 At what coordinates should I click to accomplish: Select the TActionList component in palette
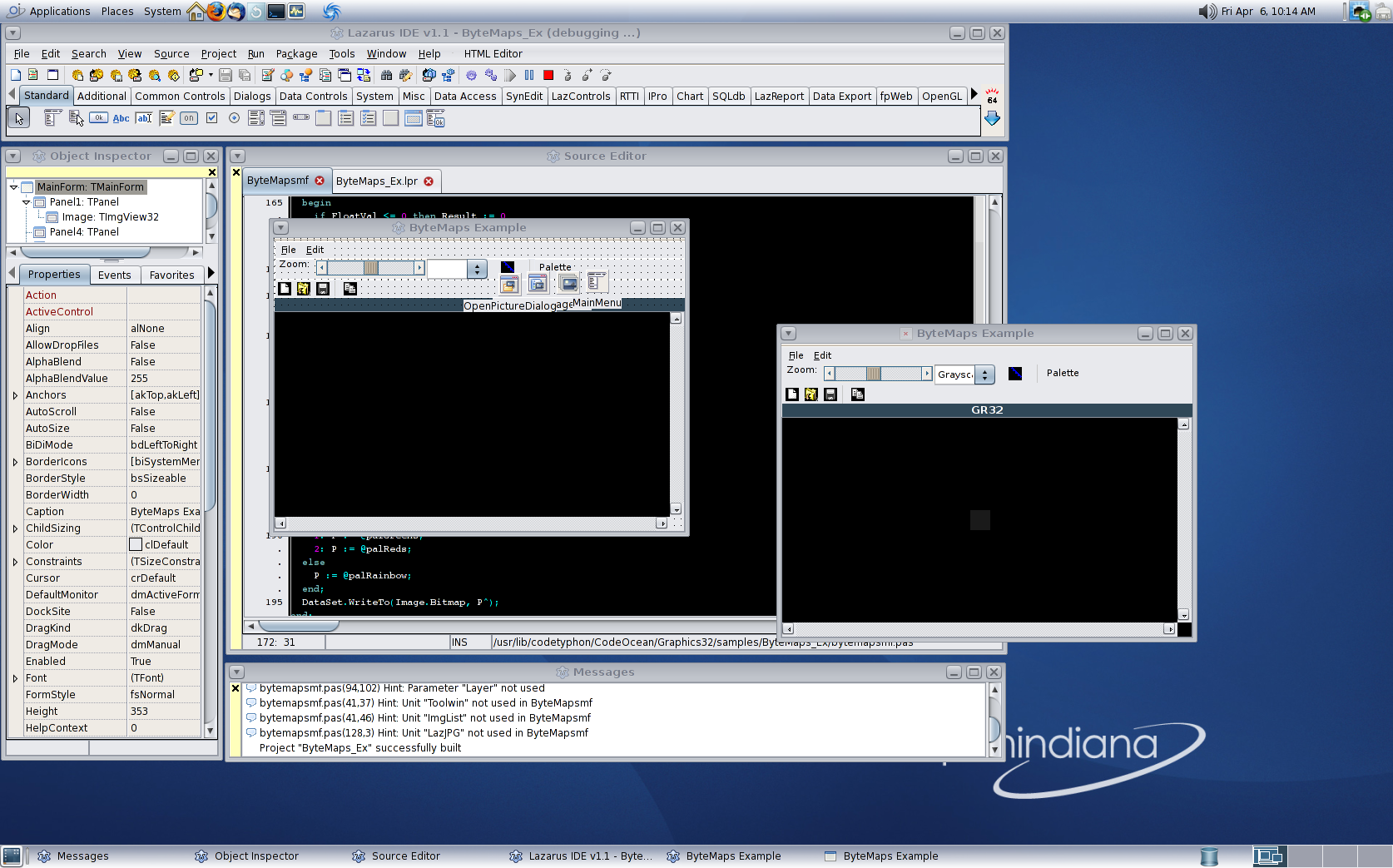(436, 118)
